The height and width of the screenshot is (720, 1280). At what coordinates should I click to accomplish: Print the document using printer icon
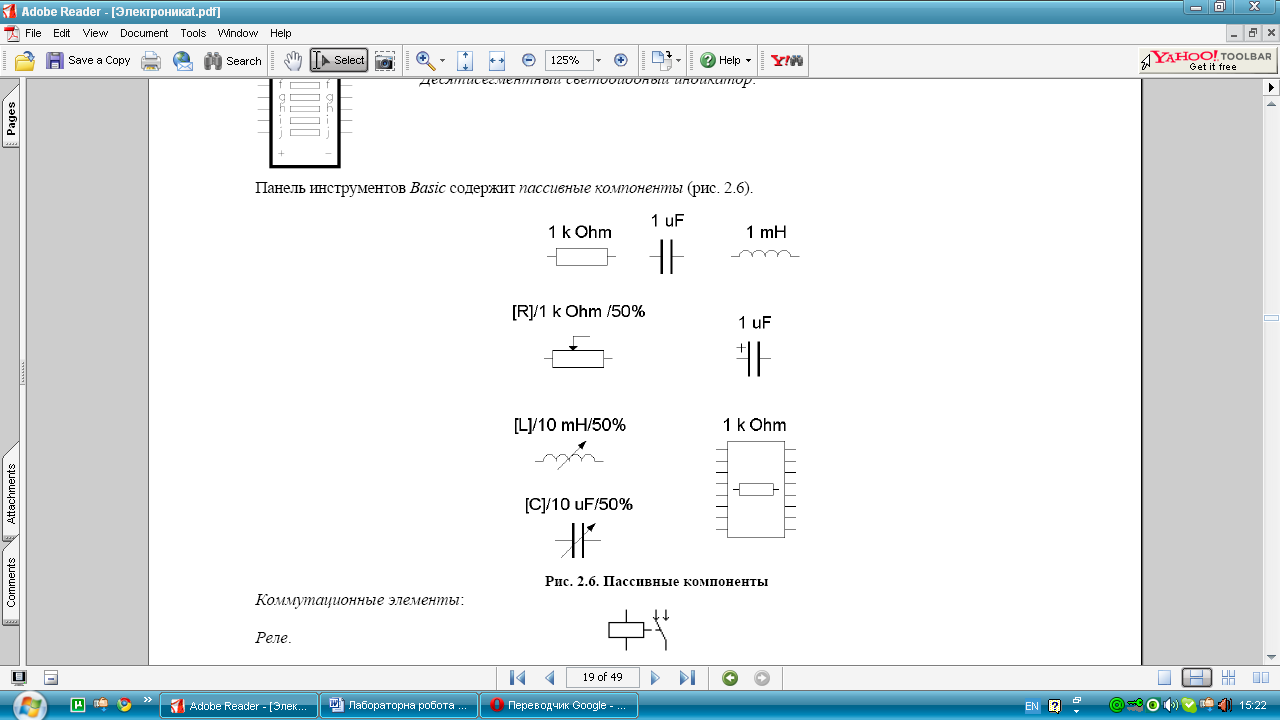pos(151,61)
